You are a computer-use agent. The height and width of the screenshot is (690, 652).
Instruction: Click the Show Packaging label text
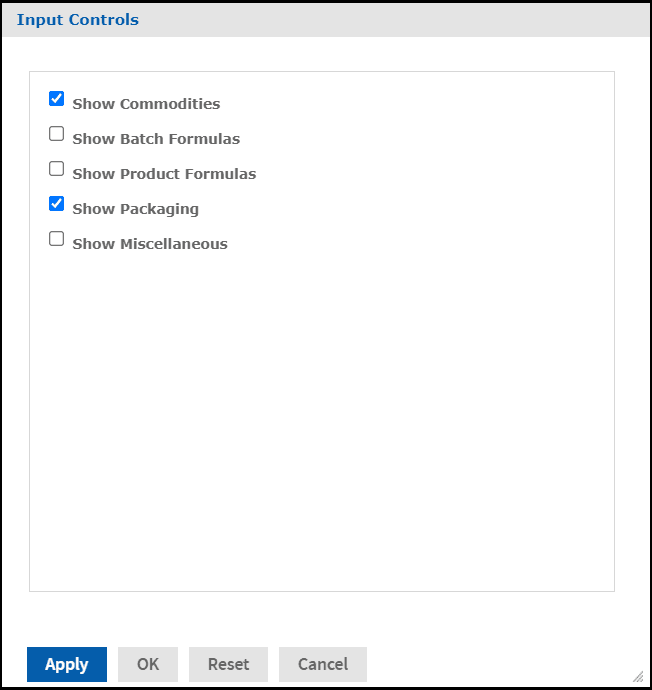[135, 209]
